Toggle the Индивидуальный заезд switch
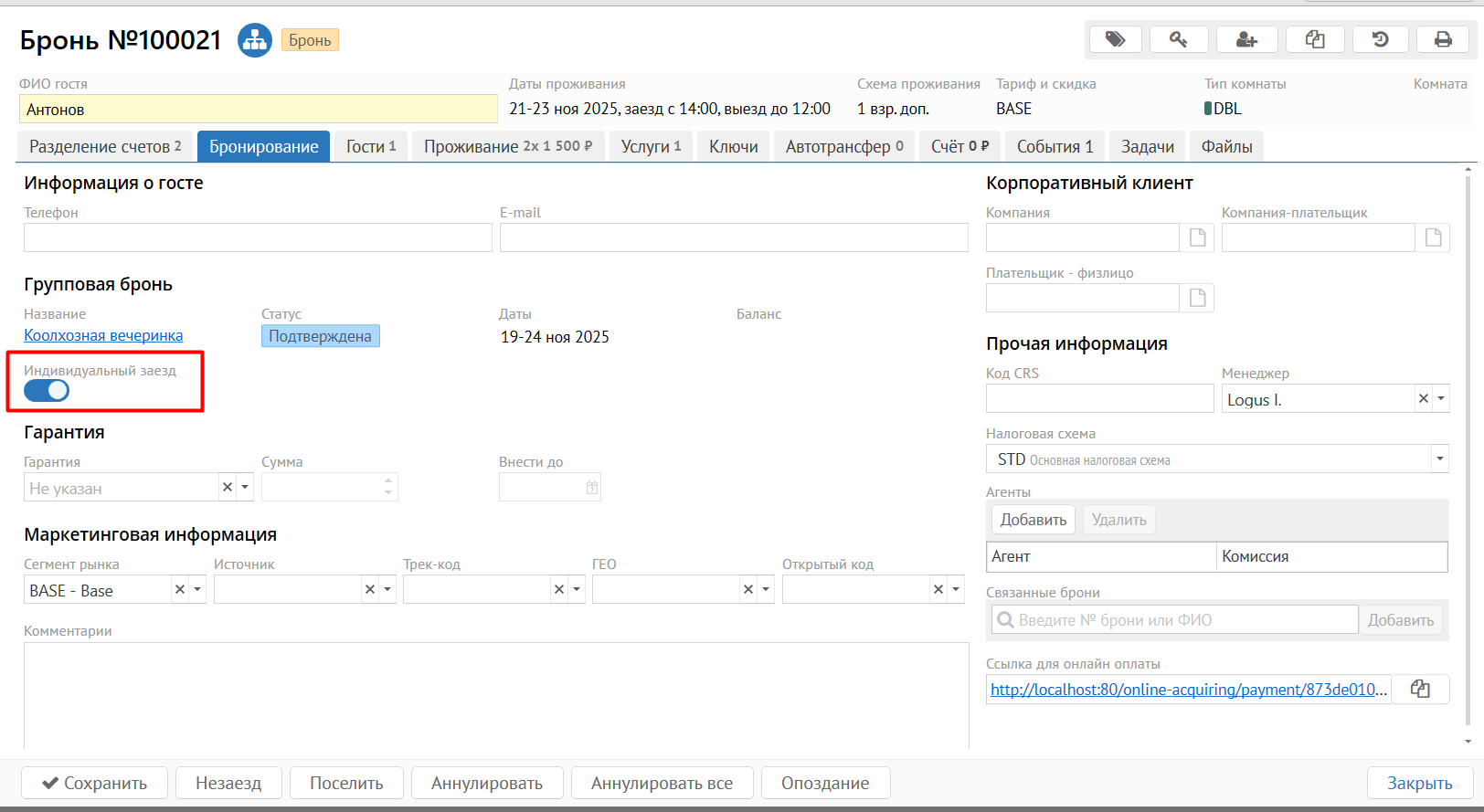This screenshot has height=812, width=1484. coord(47,391)
